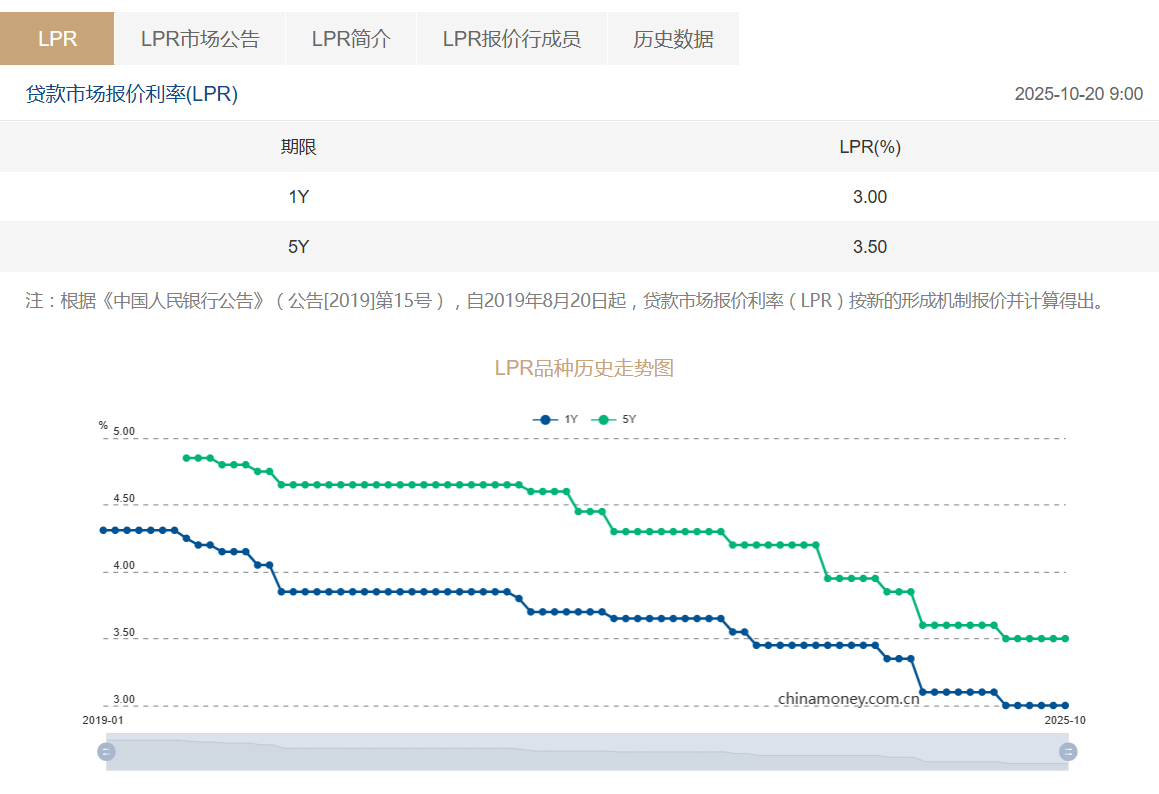Viewport: 1159px width, 794px height.
Task: Click the left handle of the range slider
Action: point(107,752)
